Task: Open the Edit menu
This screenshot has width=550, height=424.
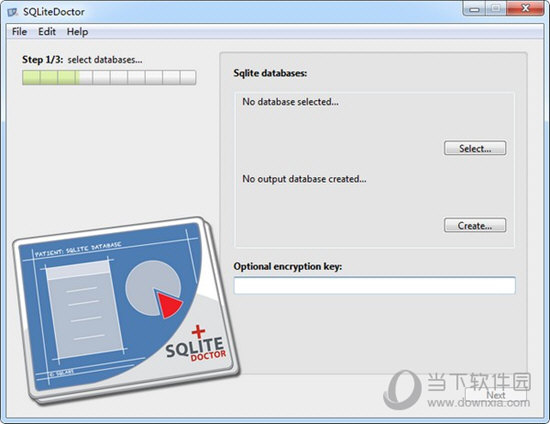Action: pyautogui.click(x=47, y=32)
